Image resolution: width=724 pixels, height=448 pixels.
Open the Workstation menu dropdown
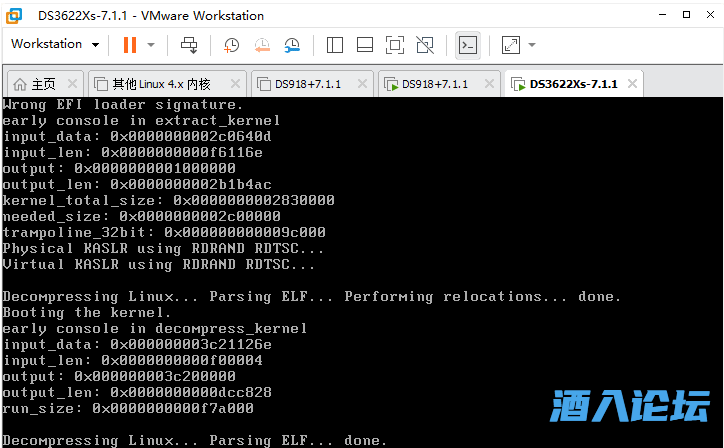click(54, 44)
